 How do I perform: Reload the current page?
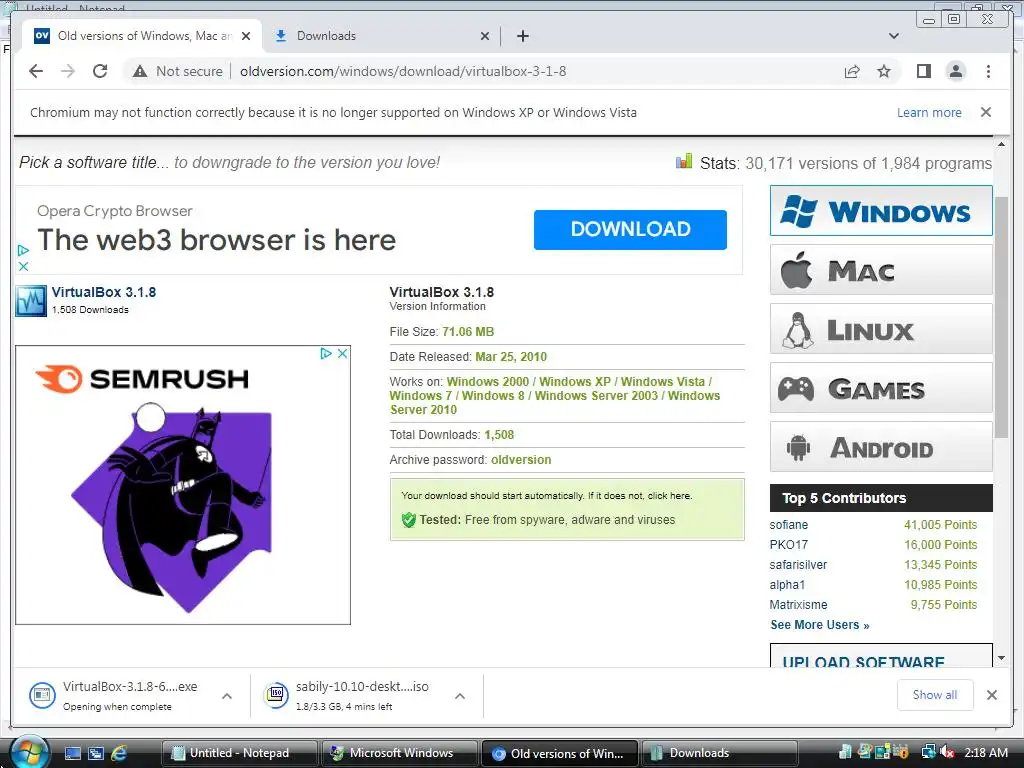[x=100, y=71]
